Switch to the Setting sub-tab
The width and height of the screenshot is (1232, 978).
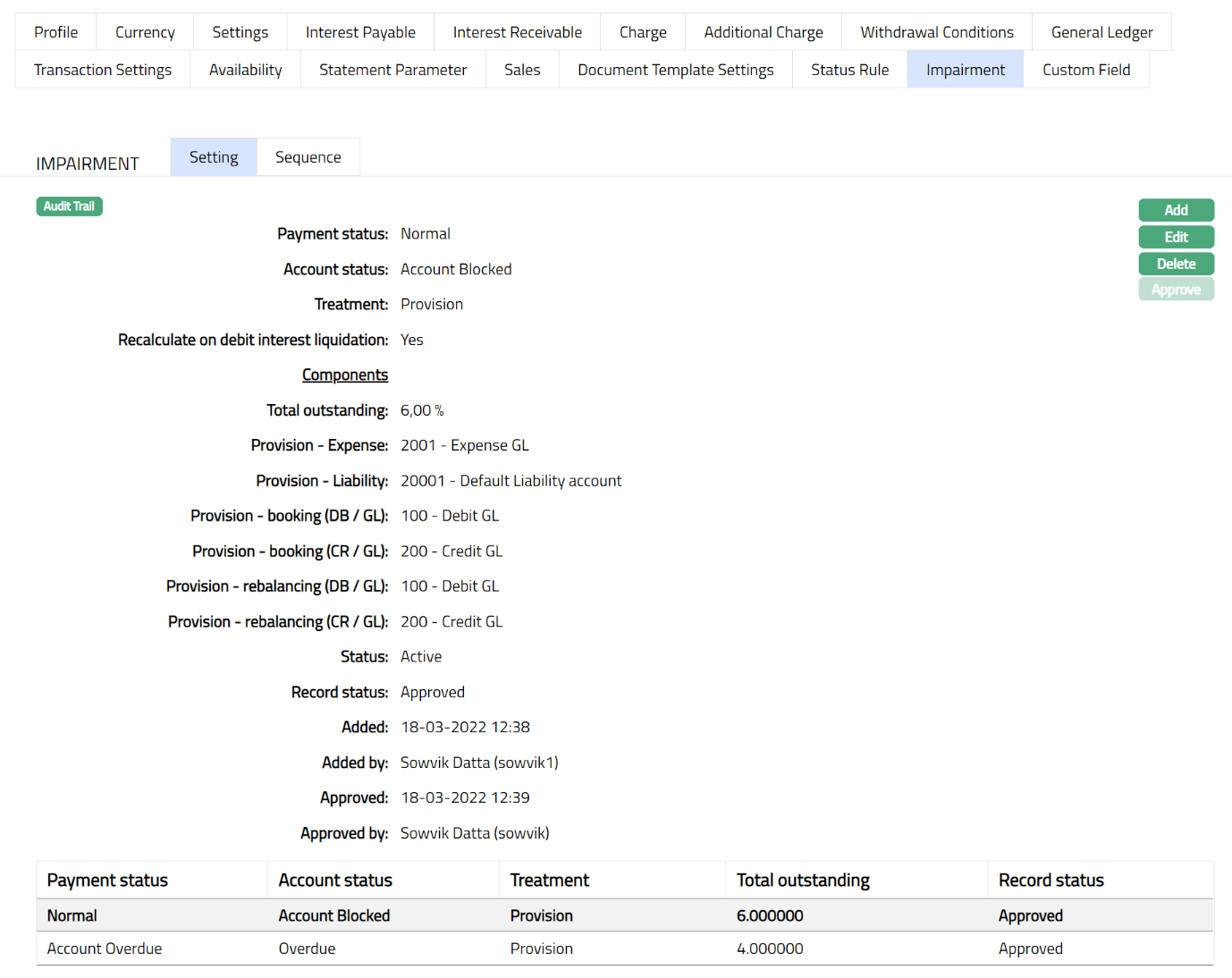point(213,156)
